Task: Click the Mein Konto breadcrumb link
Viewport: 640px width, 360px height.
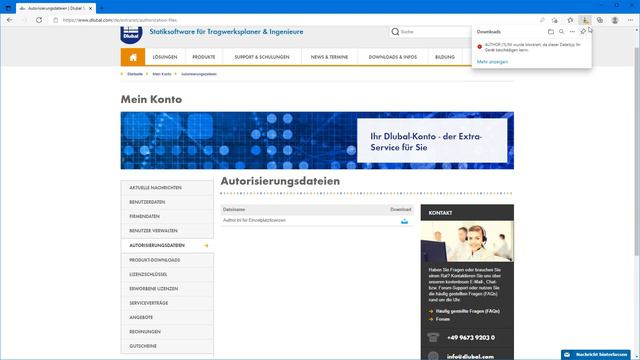Action: point(162,74)
